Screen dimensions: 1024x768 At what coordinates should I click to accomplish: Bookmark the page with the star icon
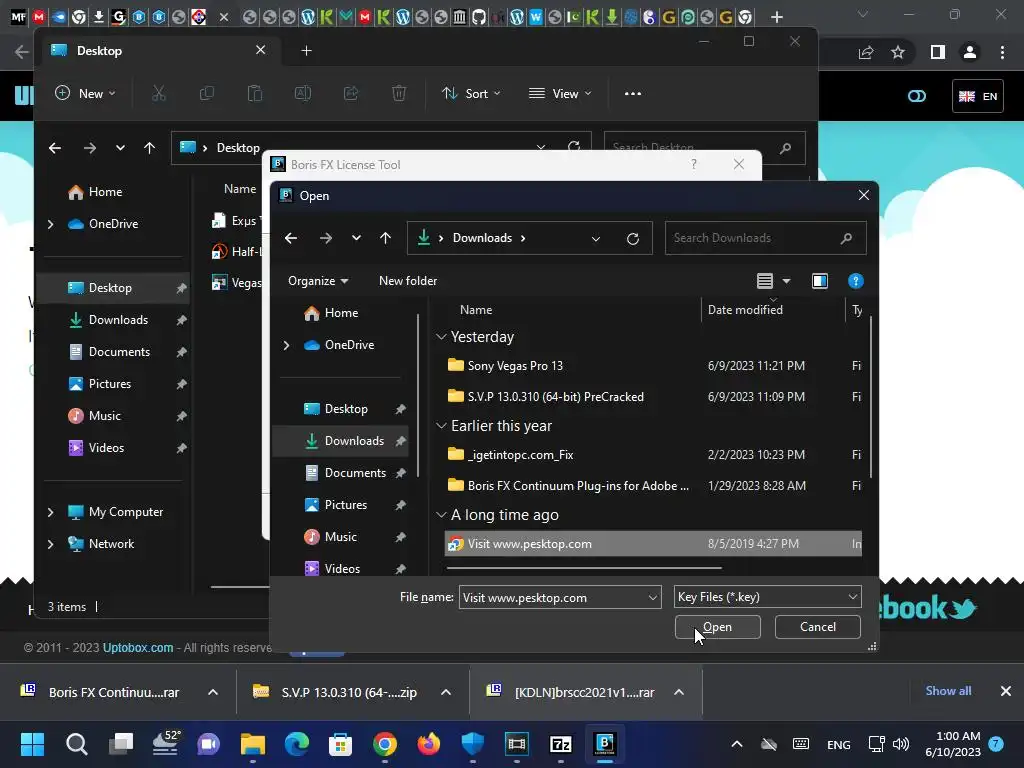click(x=898, y=52)
